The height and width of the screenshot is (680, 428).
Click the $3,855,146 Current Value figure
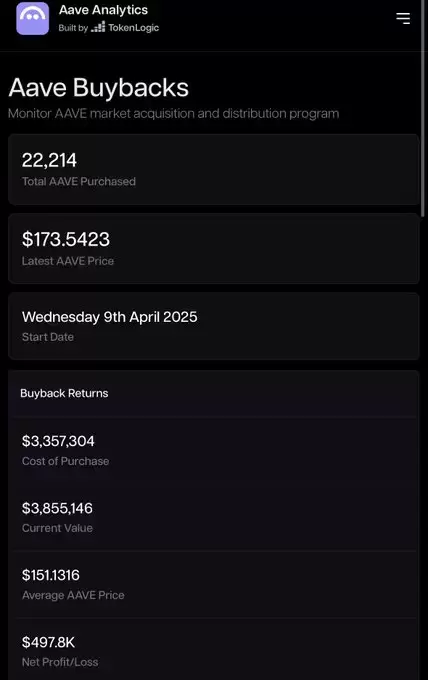pos(57,508)
